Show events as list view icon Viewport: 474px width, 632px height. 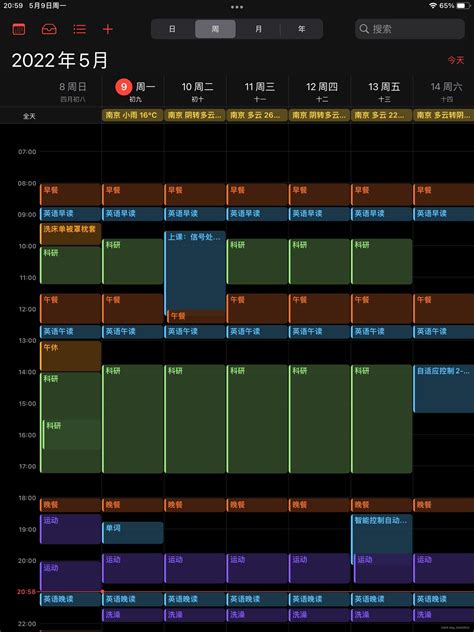tap(79, 29)
